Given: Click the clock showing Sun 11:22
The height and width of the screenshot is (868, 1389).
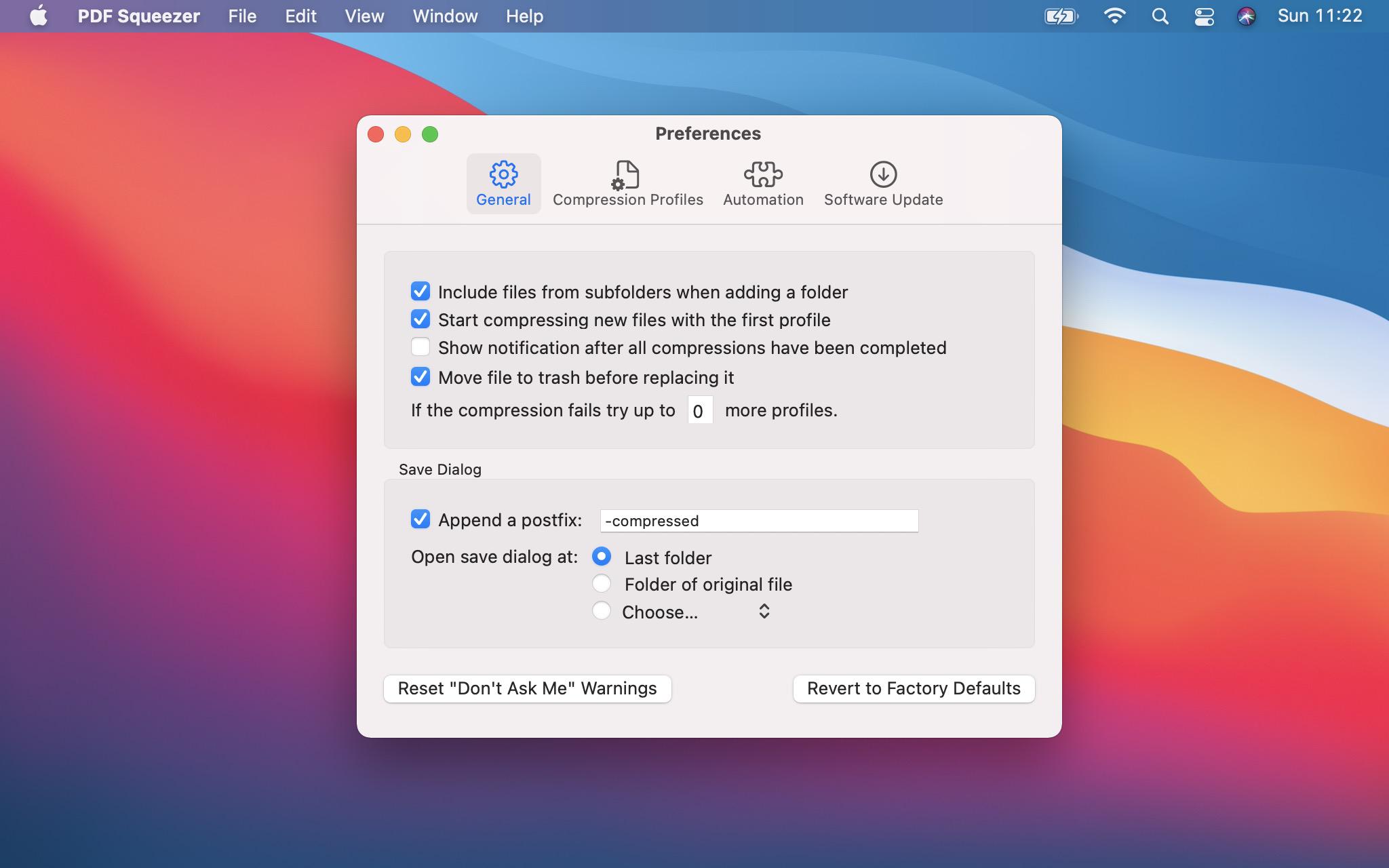Looking at the screenshot, I should 1320,16.
